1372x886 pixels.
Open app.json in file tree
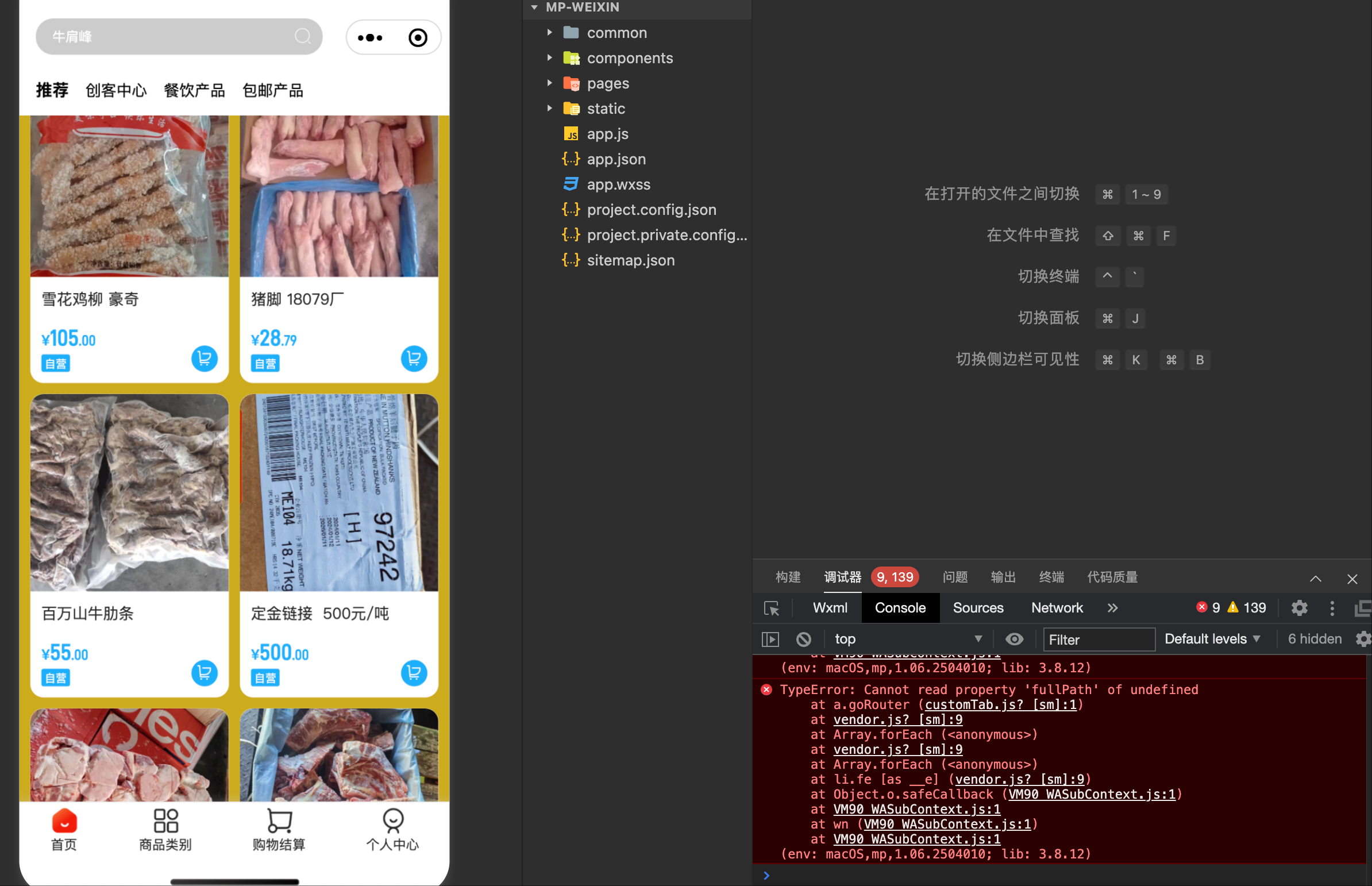(x=604, y=159)
